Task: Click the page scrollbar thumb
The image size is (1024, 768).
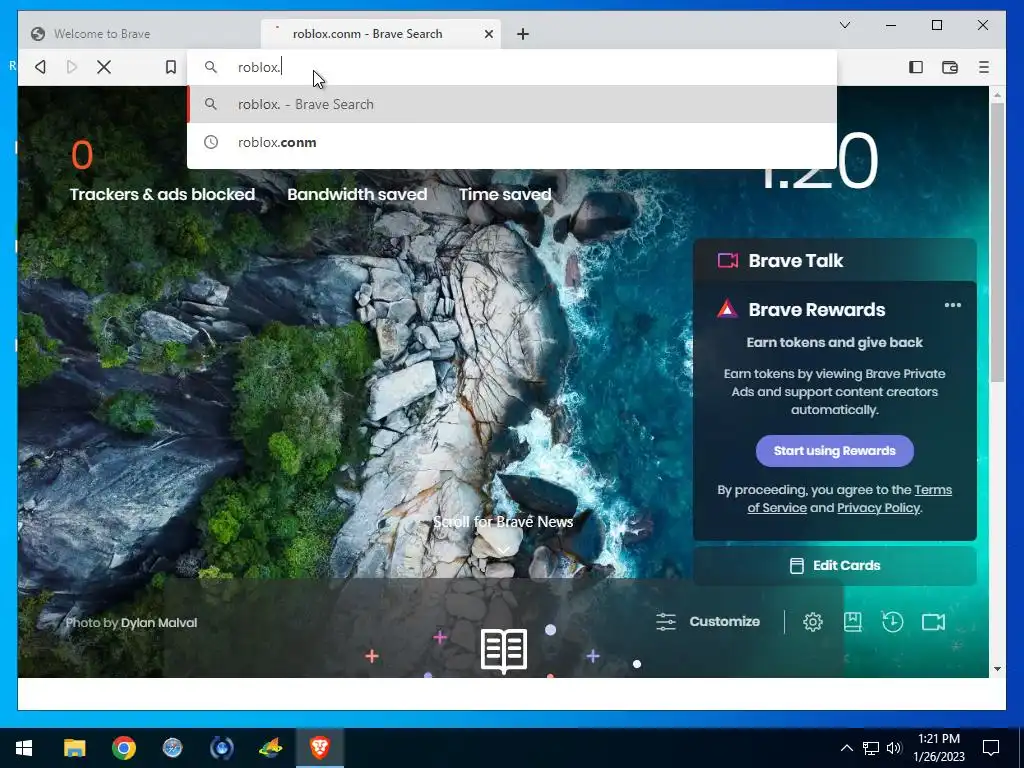Action: [x=997, y=242]
